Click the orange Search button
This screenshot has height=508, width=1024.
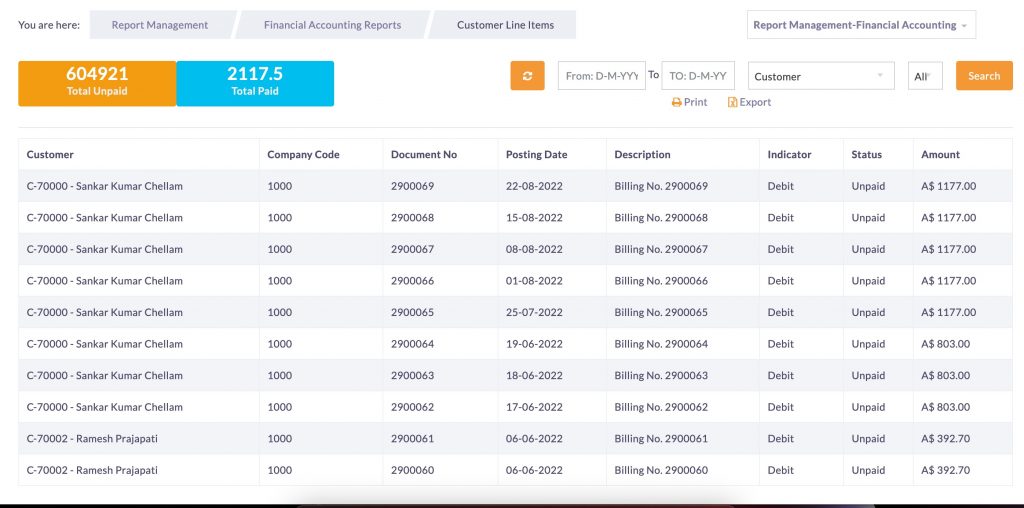point(984,76)
